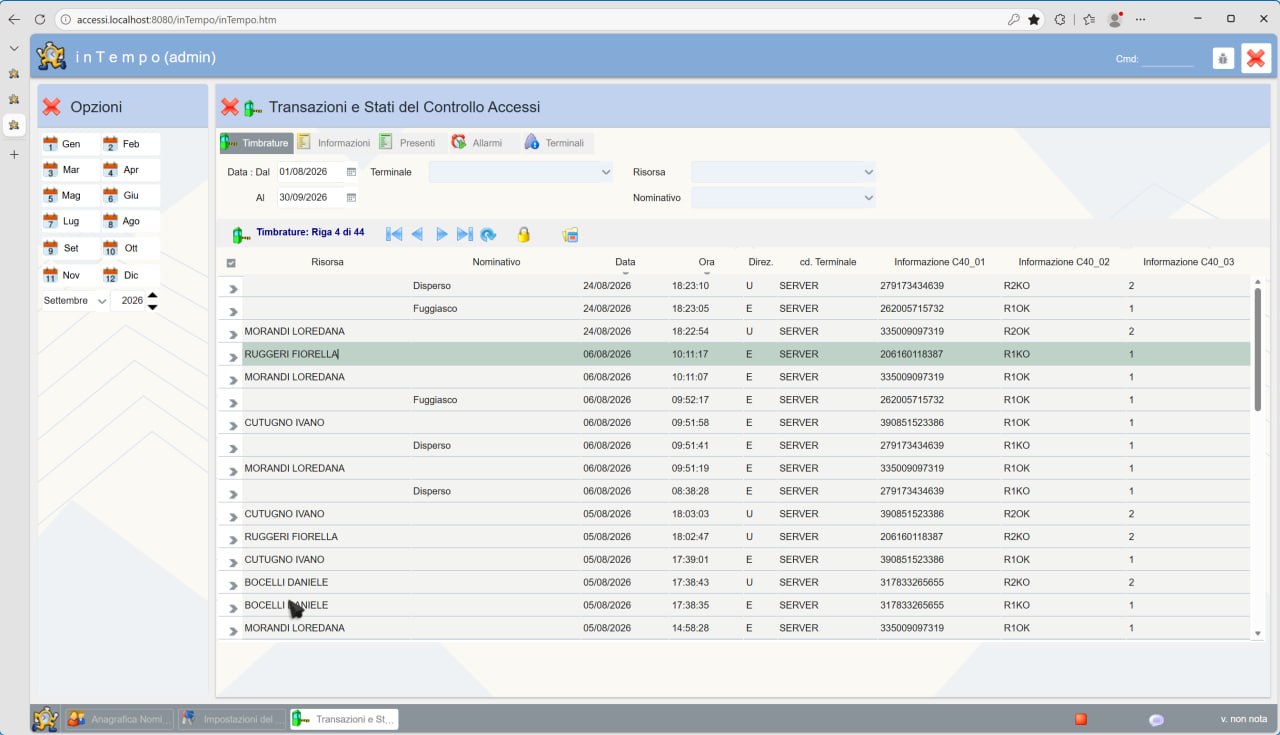This screenshot has width=1280, height=735.
Task: Go to previous Timbrature record
Action: (x=417, y=234)
